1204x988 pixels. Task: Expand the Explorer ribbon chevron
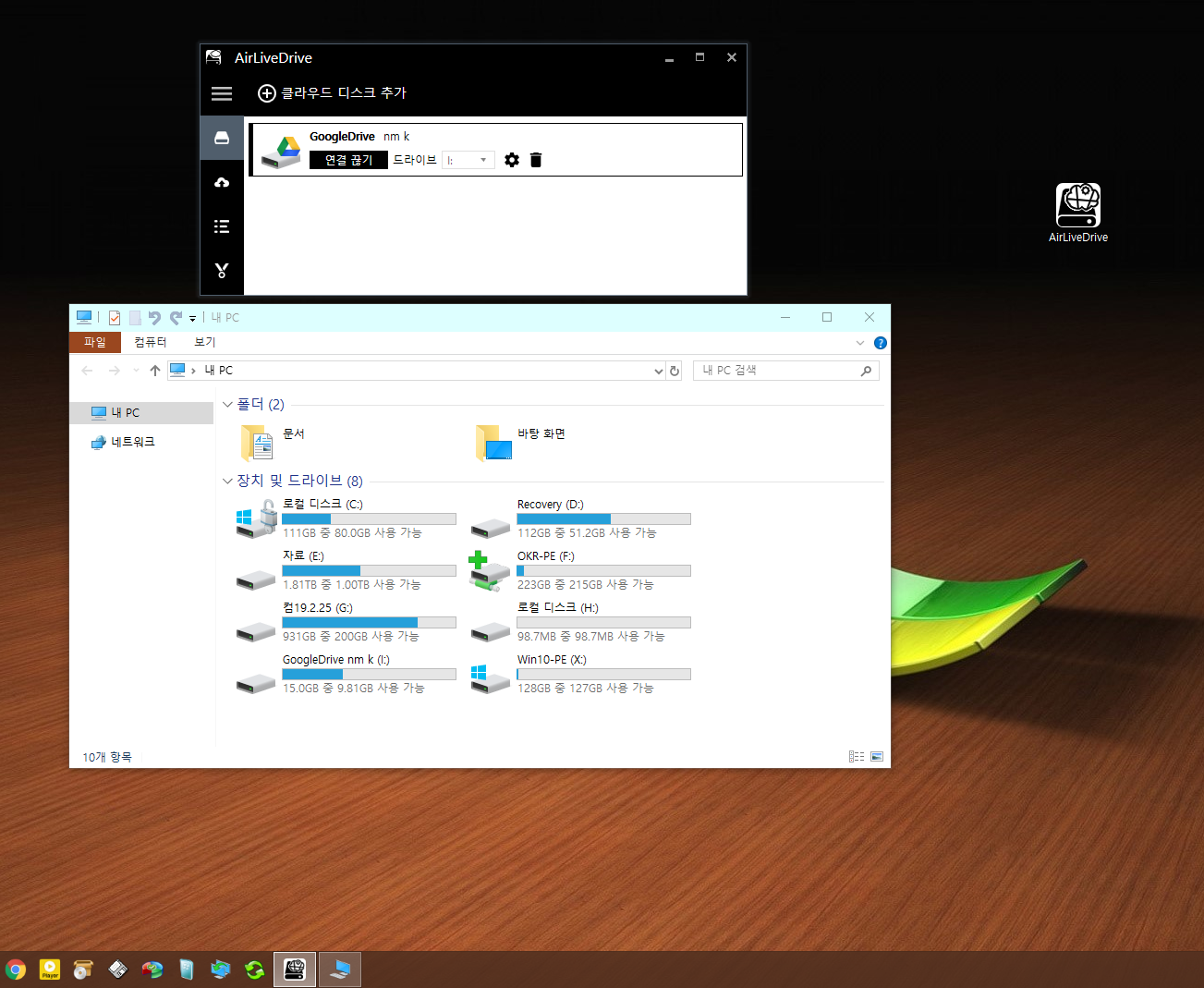point(860,343)
